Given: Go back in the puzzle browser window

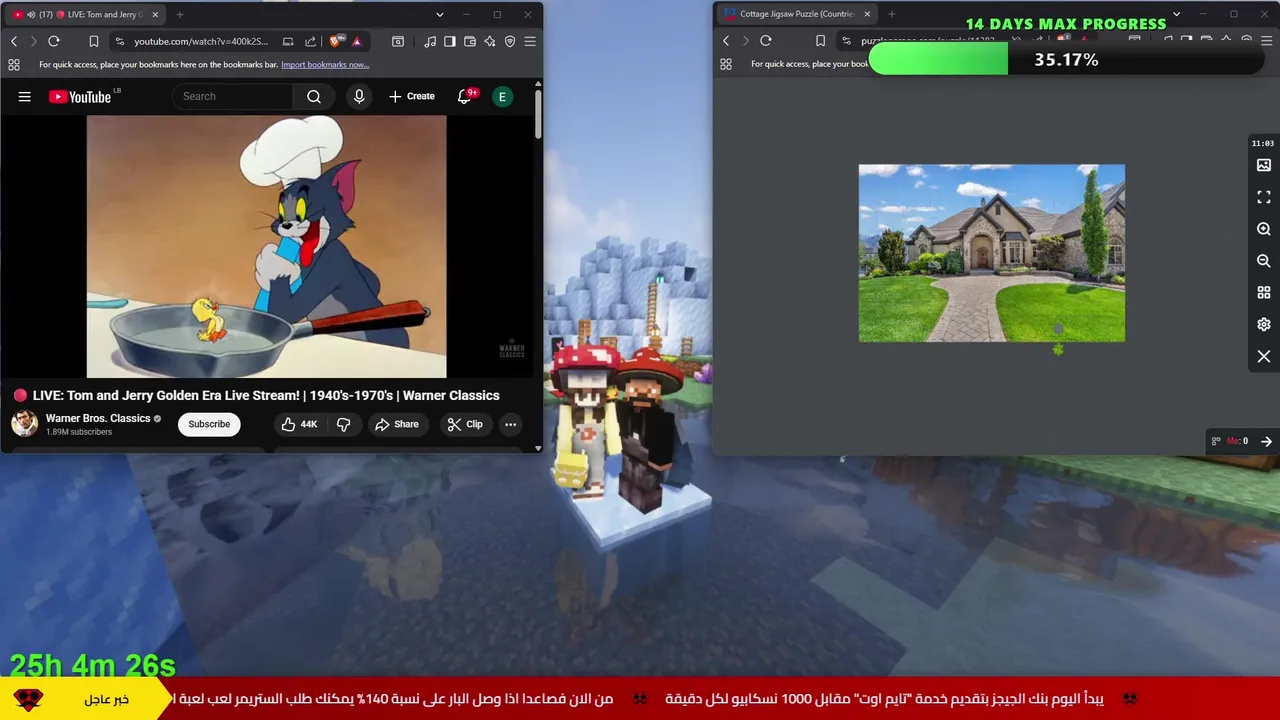Looking at the screenshot, I should coord(726,41).
